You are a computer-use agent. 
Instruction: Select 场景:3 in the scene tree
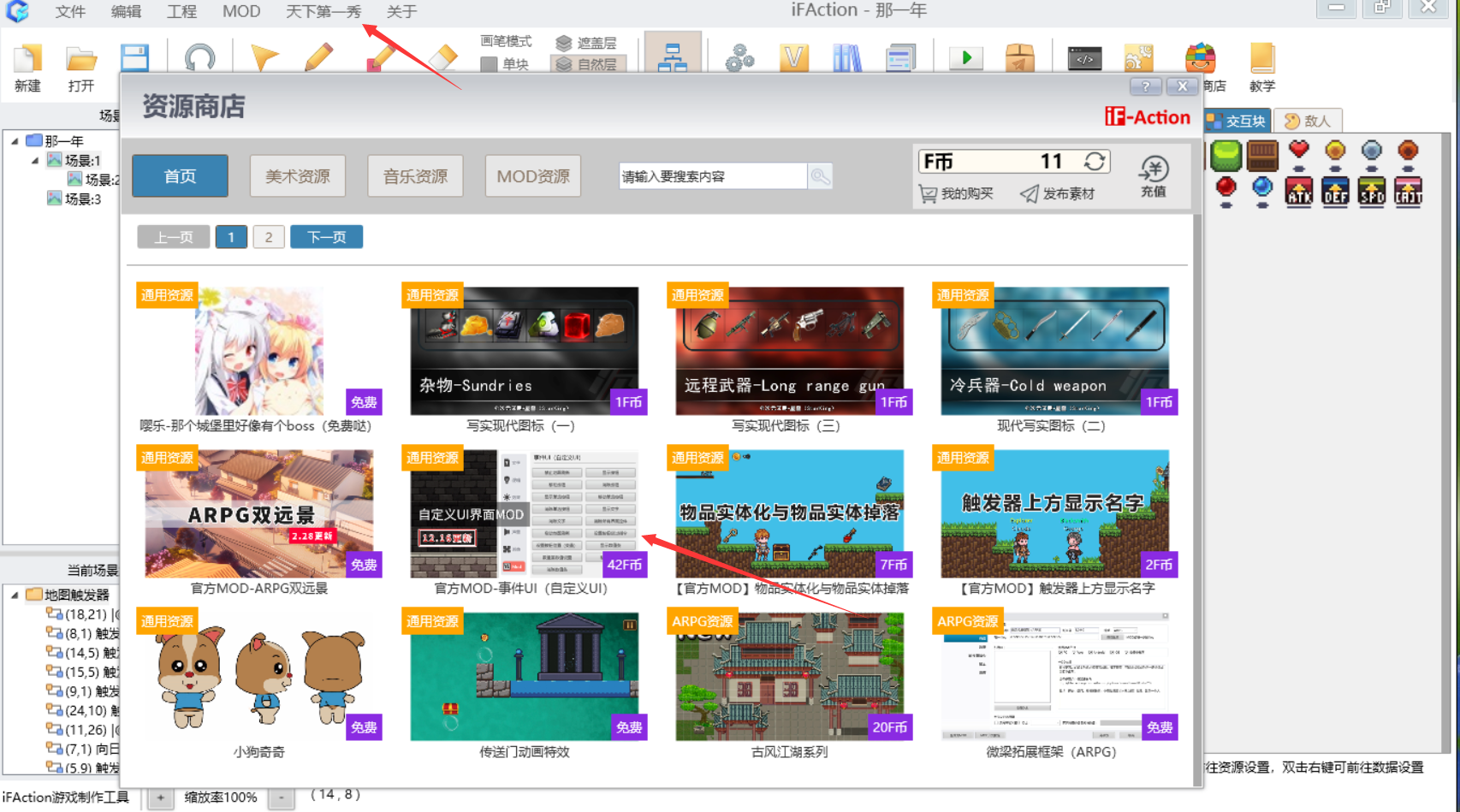coord(74,199)
